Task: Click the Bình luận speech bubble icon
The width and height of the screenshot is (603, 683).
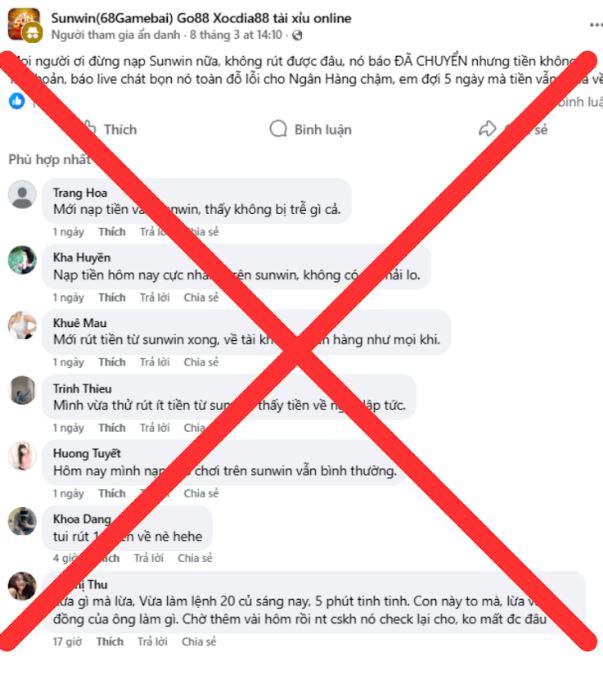Action: 278,129
